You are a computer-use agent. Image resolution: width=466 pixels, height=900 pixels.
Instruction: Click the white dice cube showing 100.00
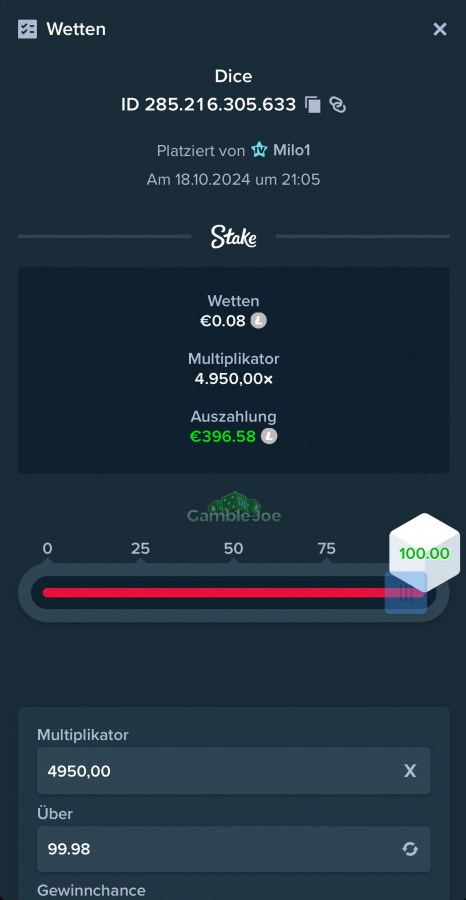(x=425, y=553)
